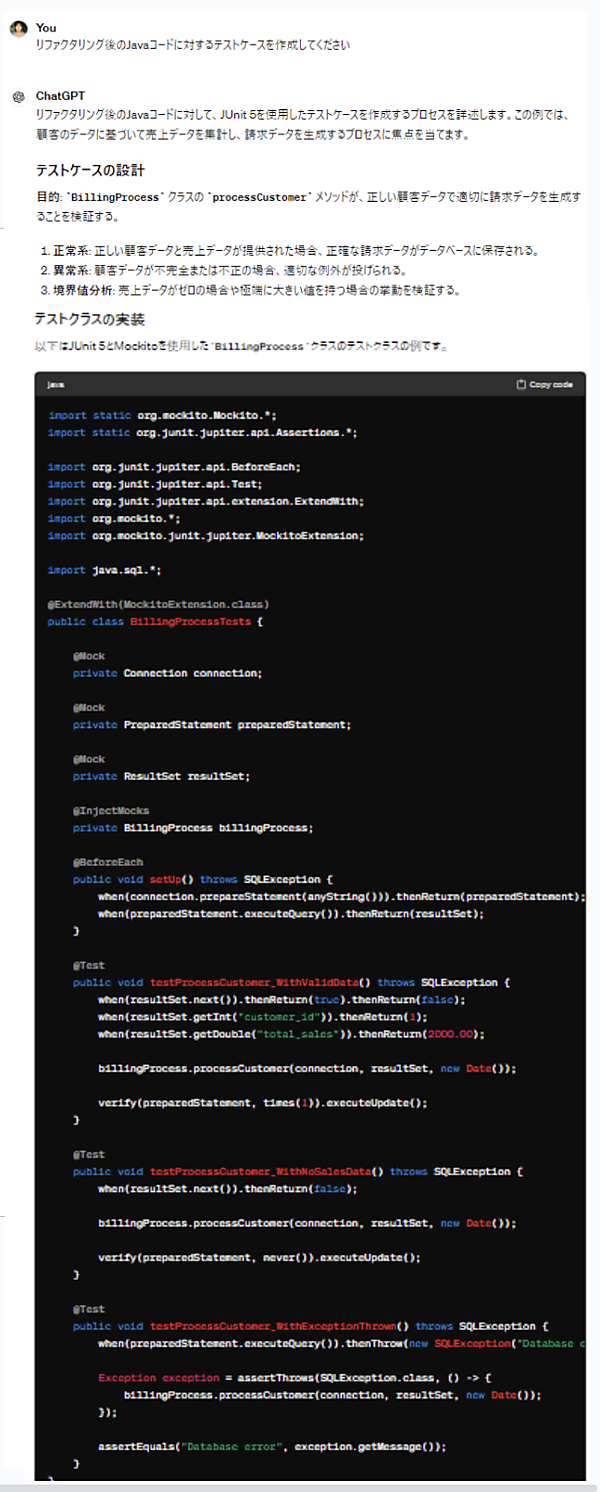Click the 'verify(preparedStatement, times(1))' line
Viewport: 600px width, 1492px height.
(x=263, y=1103)
